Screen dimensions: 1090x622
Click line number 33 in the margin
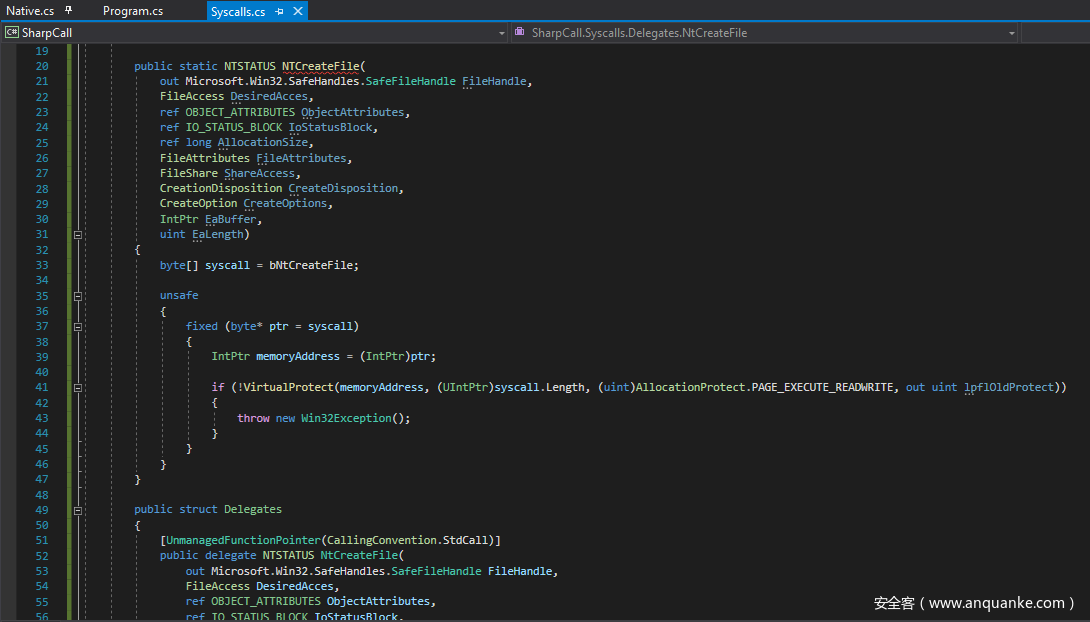41,265
